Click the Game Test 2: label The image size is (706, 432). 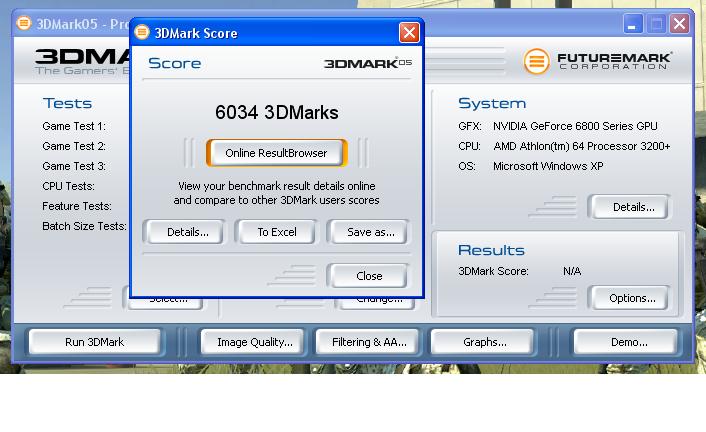(74, 146)
